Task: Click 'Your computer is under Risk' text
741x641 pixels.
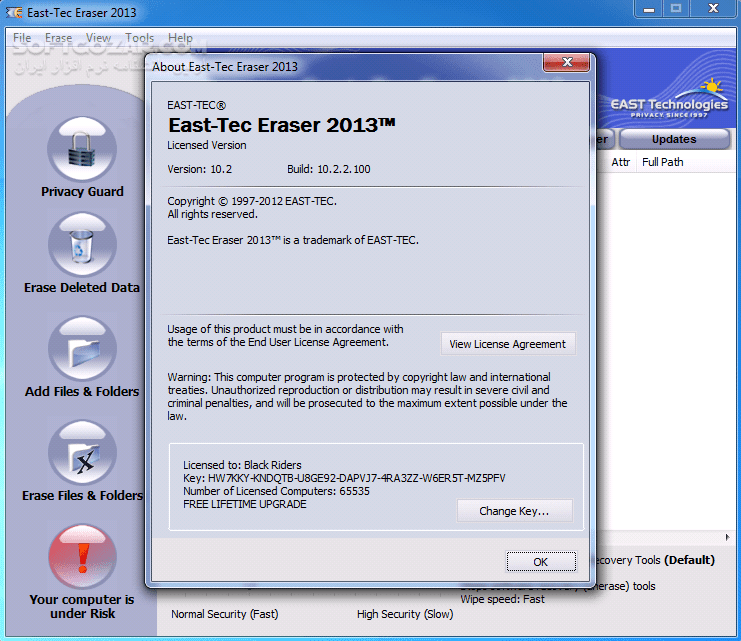Action: (82, 606)
